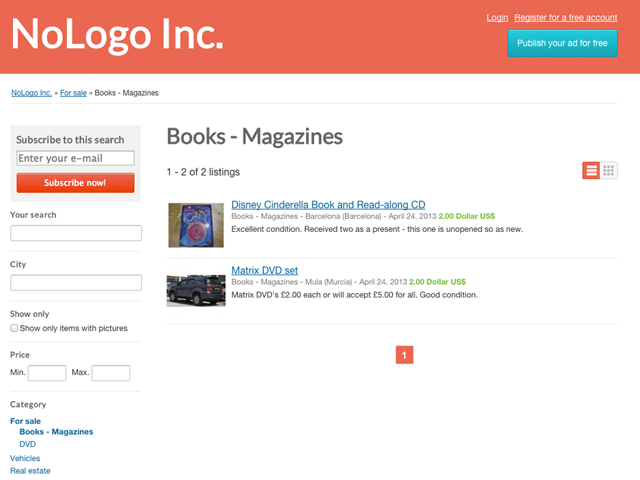The image size is (640, 480).
Task: Go to page 1 in pagination
Action: click(x=404, y=355)
